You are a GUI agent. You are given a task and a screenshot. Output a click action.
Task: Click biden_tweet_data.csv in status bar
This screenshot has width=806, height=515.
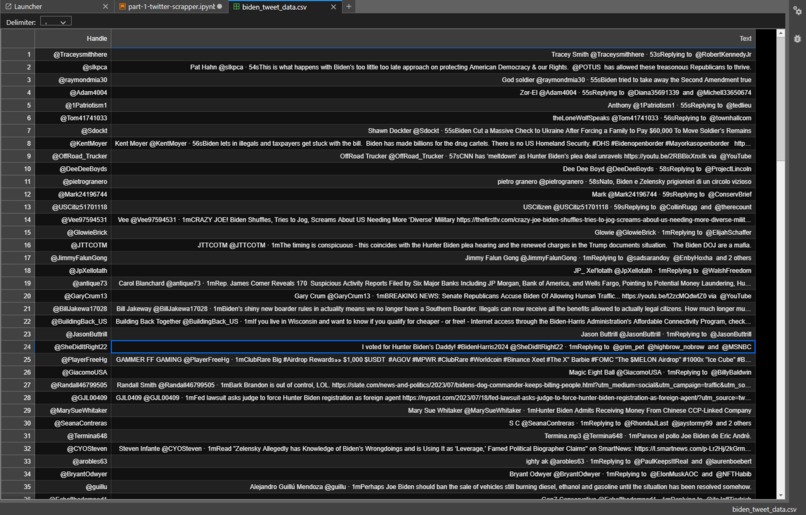[x=764, y=509]
